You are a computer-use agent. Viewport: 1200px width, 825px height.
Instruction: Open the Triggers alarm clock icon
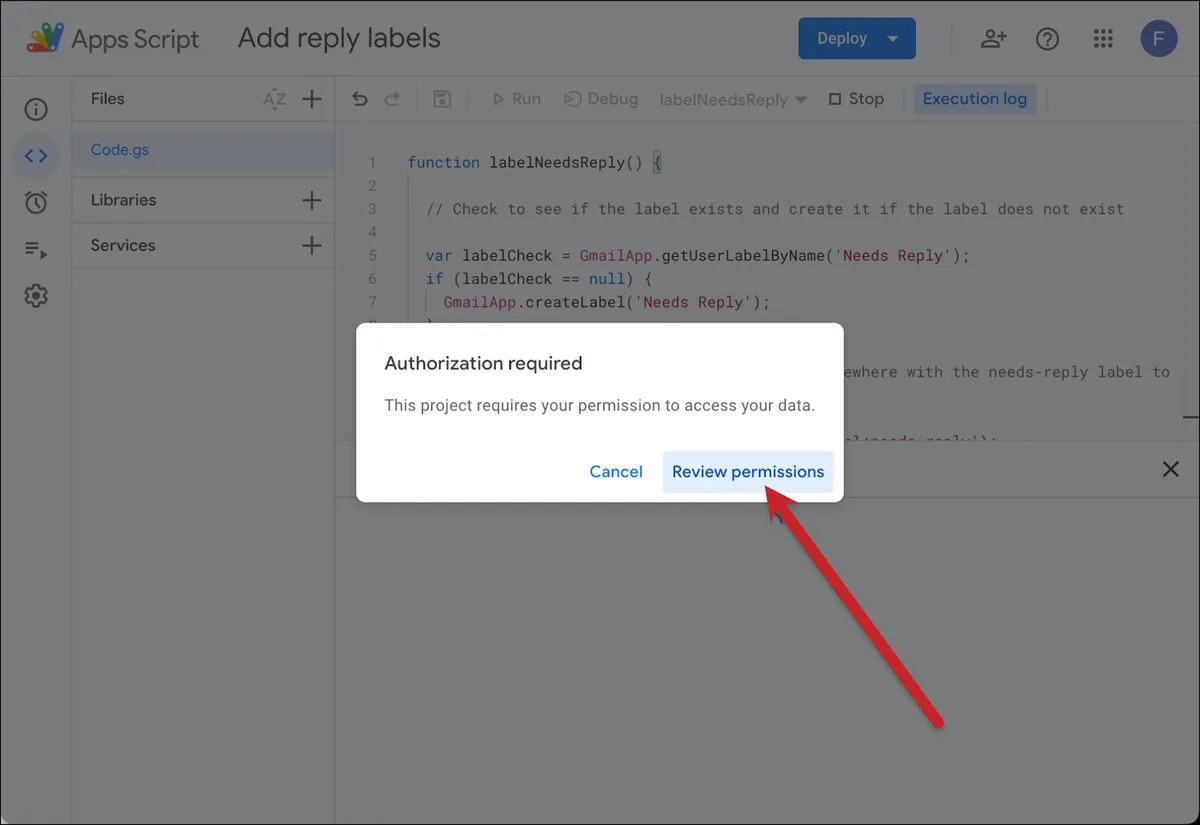click(x=36, y=202)
